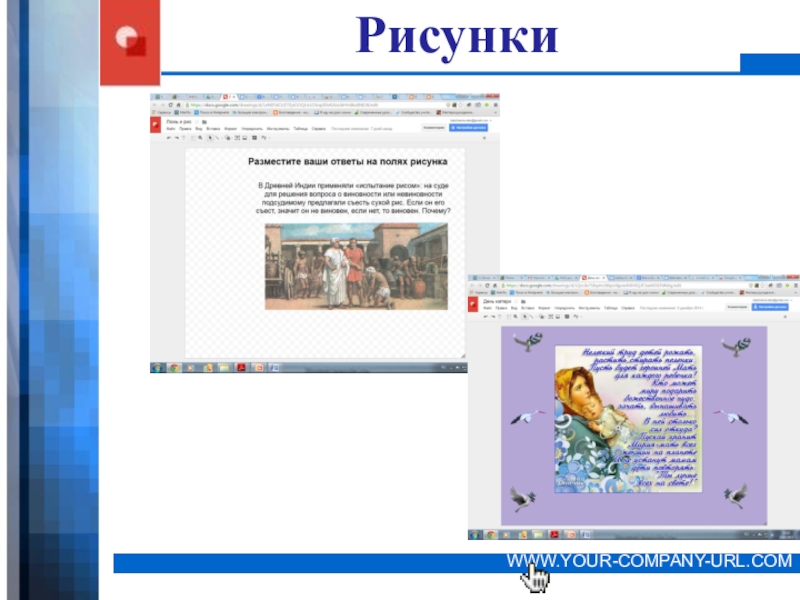Open Формат menu in upper drawing window

pos(231,129)
